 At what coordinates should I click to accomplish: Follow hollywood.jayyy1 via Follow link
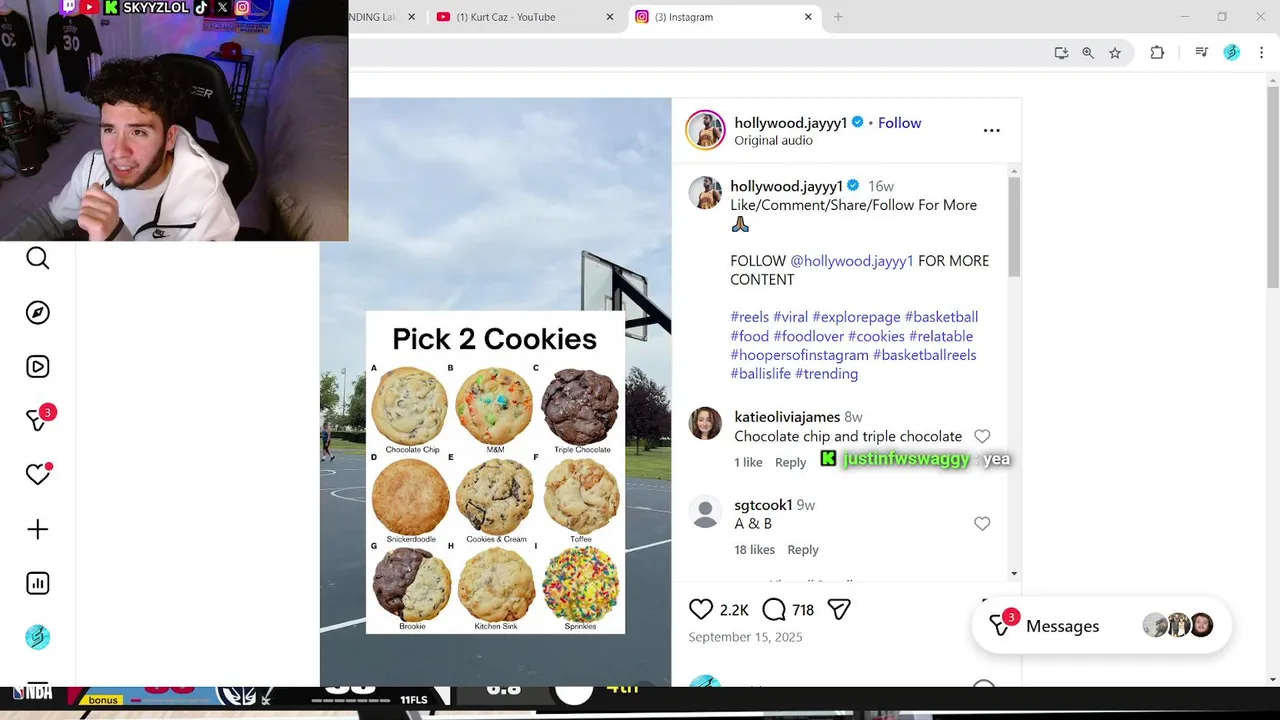point(899,123)
